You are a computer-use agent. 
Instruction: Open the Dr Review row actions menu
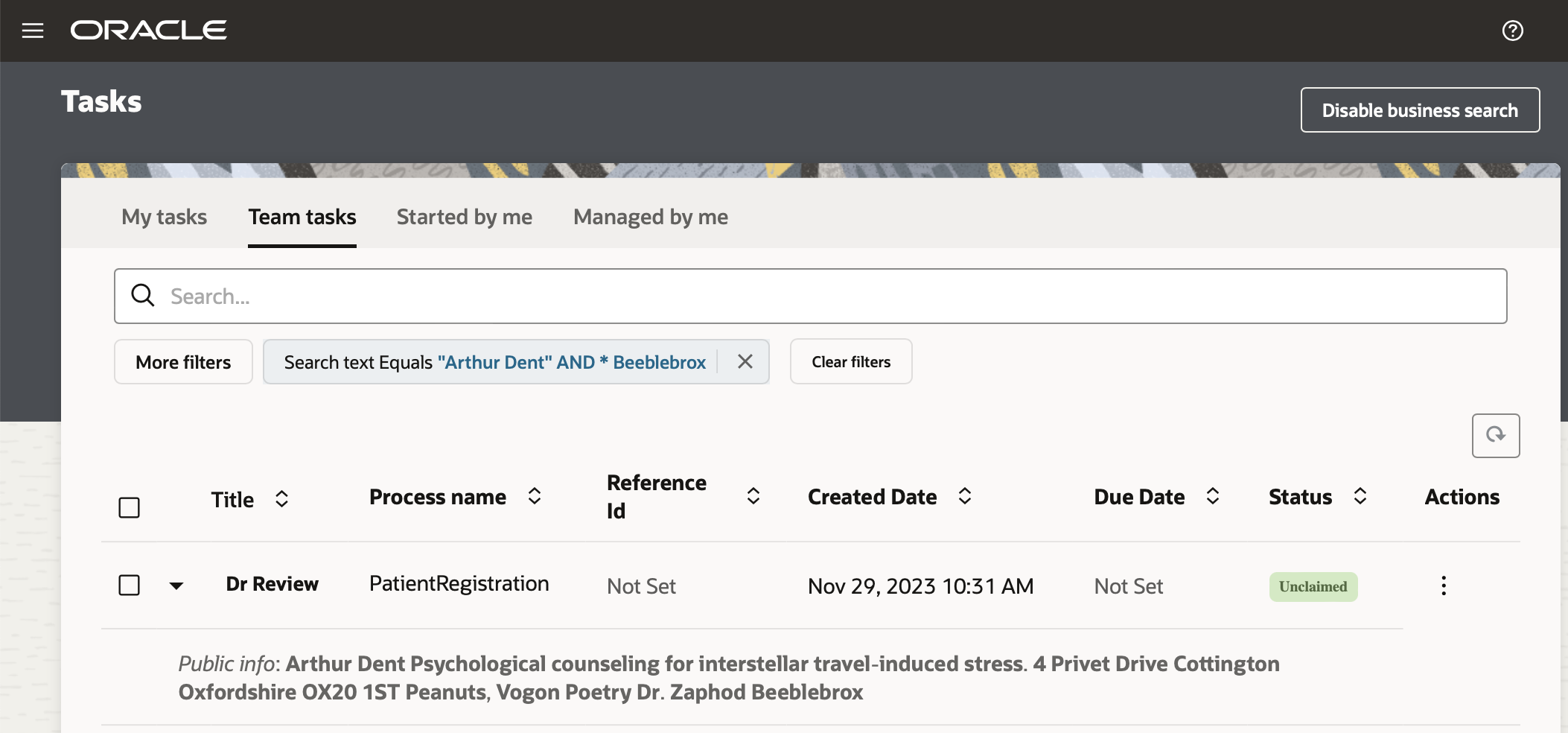1443,586
